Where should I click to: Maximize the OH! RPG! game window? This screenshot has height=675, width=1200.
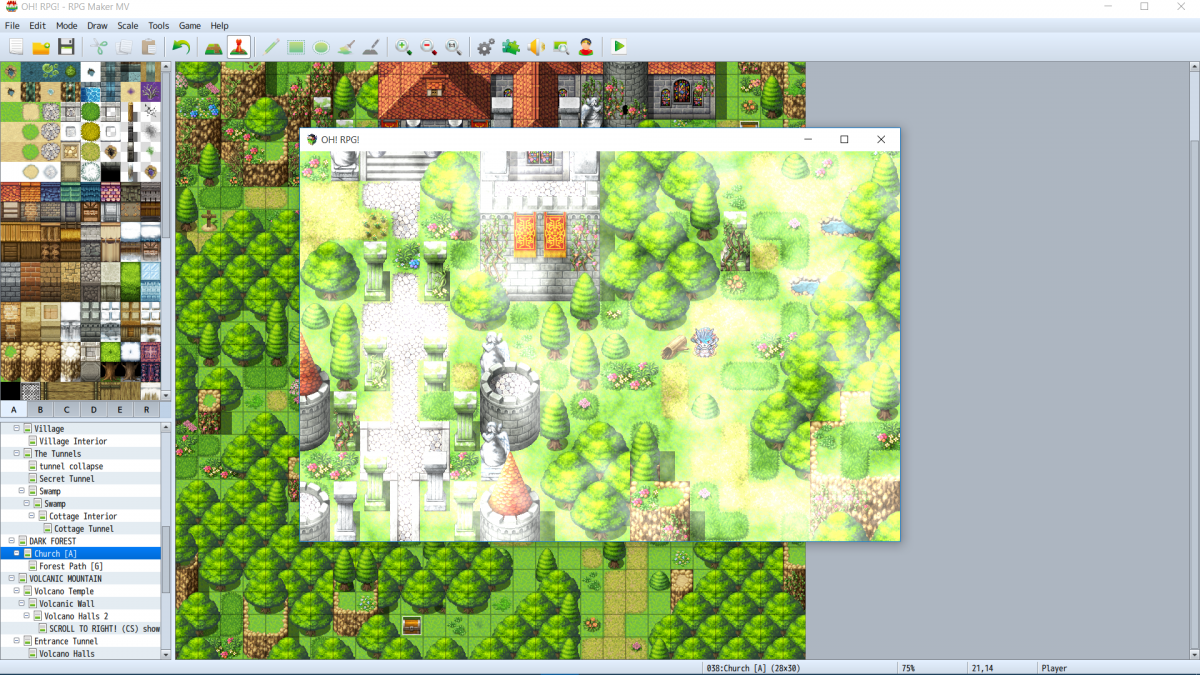(x=844, y=139)
